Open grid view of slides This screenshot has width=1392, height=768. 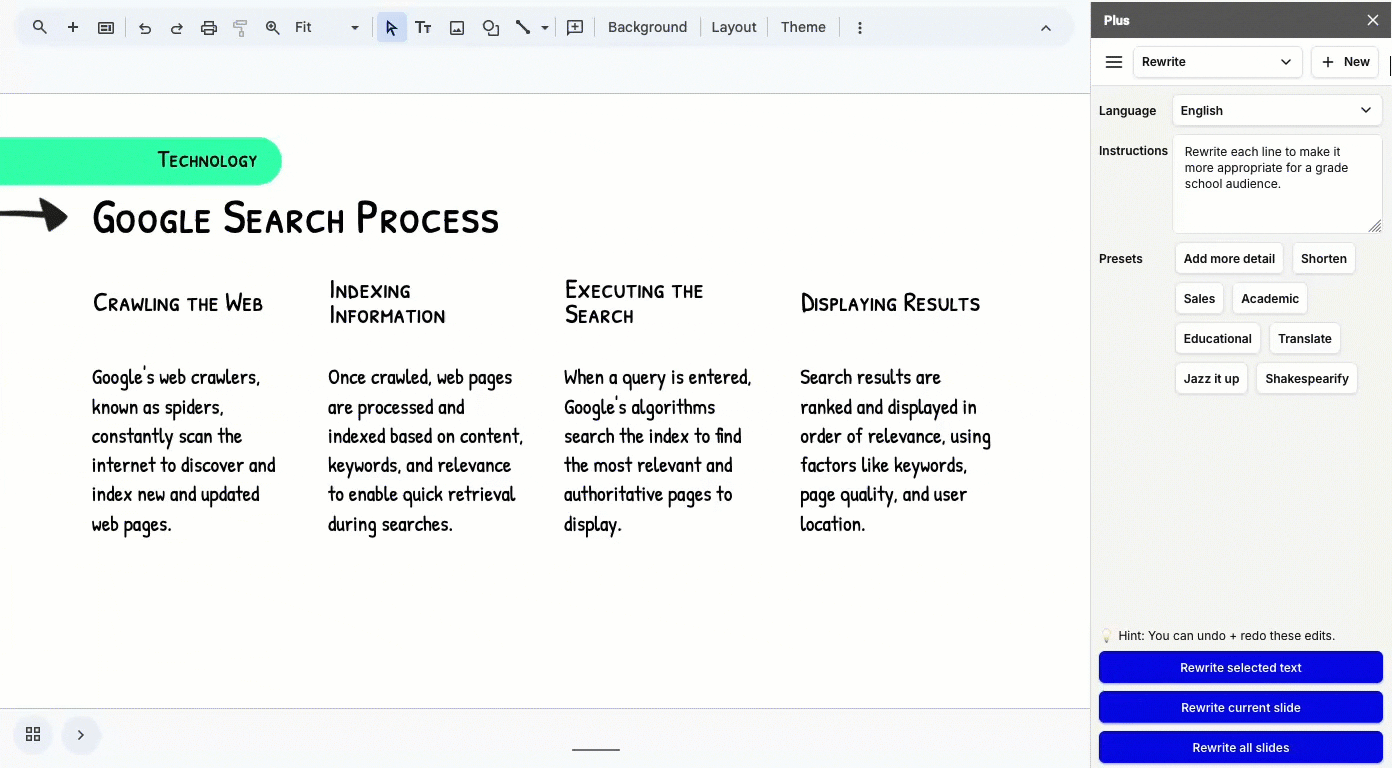coord(33,735)
